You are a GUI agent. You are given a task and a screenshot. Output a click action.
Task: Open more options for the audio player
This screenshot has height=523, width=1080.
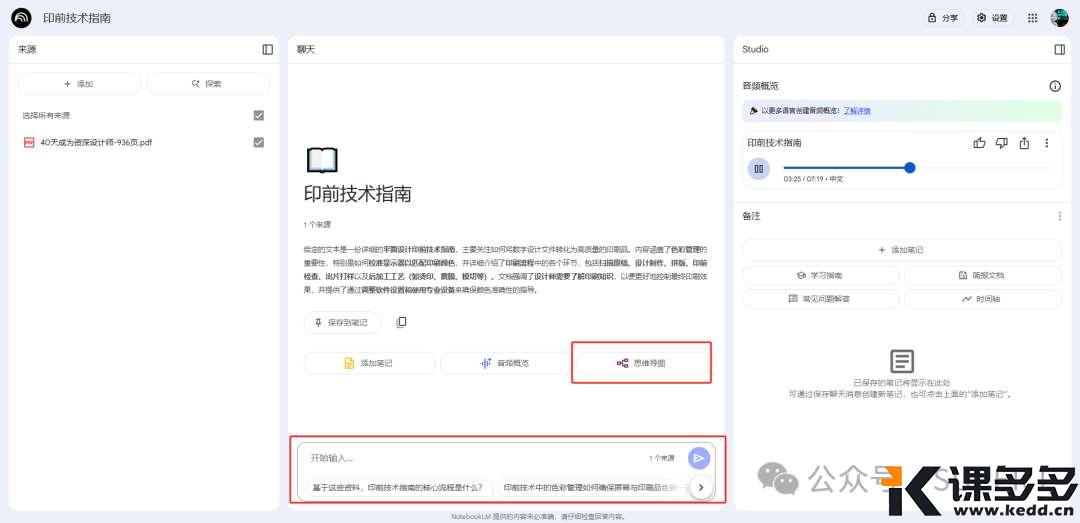[1047, 143]
